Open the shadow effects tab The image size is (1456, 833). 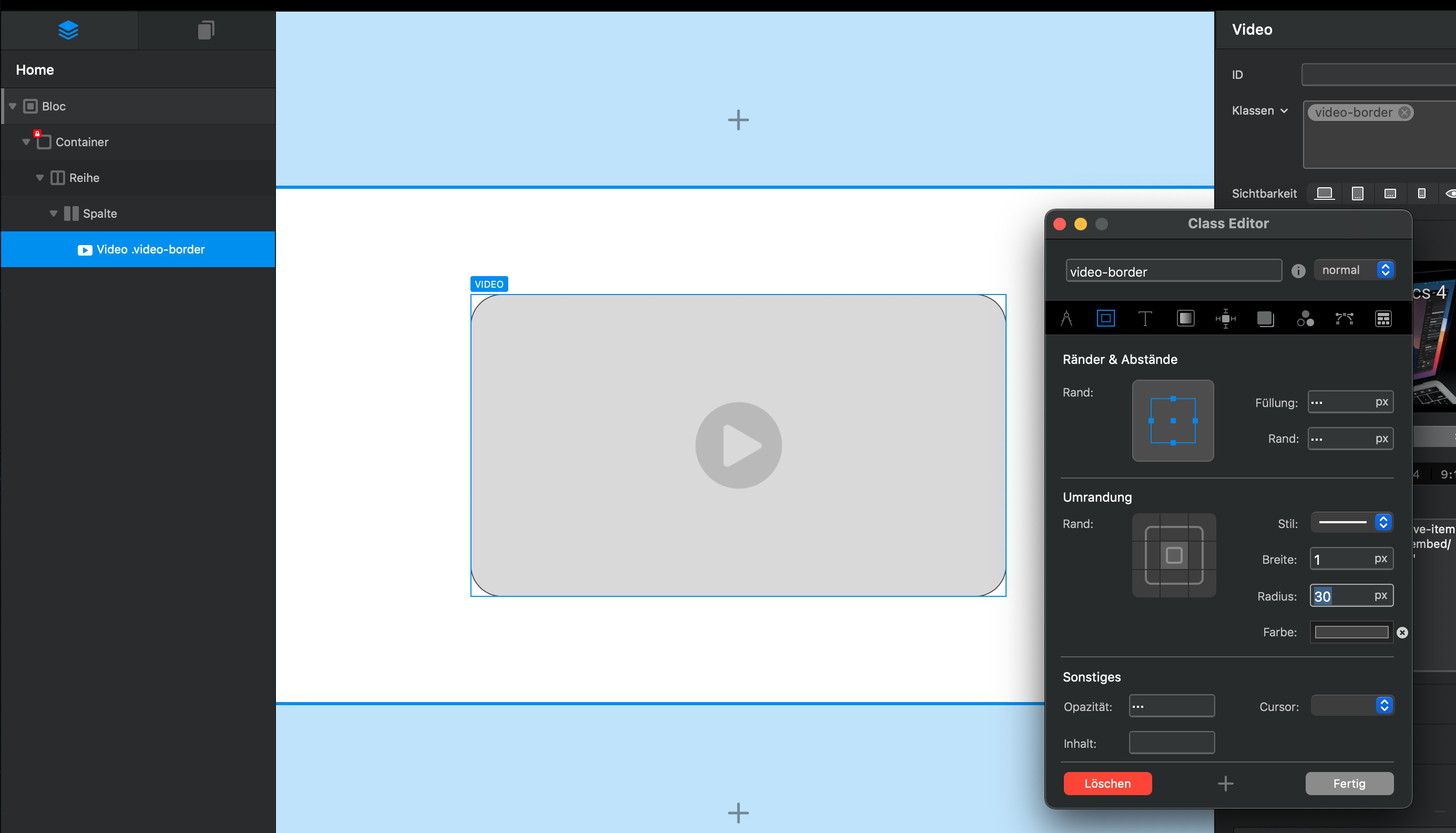tap(1265, 319)
